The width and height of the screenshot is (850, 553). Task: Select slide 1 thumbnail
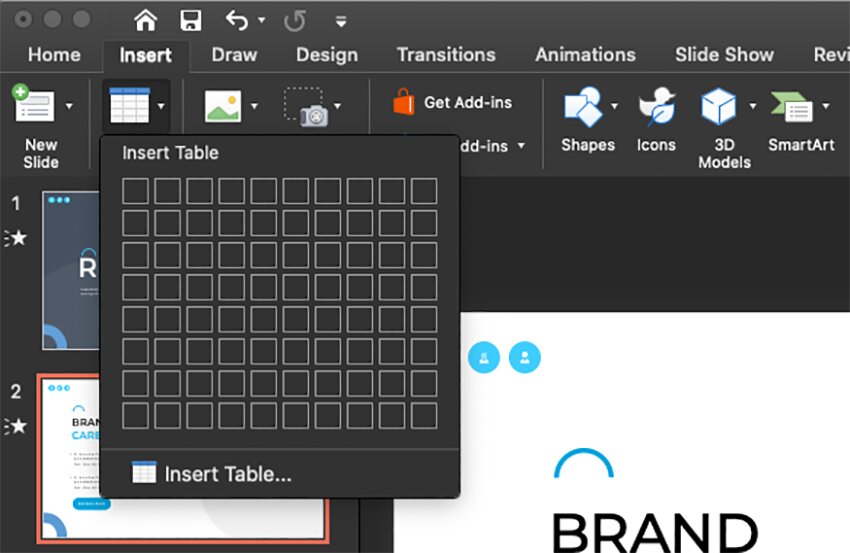[70, 270]
